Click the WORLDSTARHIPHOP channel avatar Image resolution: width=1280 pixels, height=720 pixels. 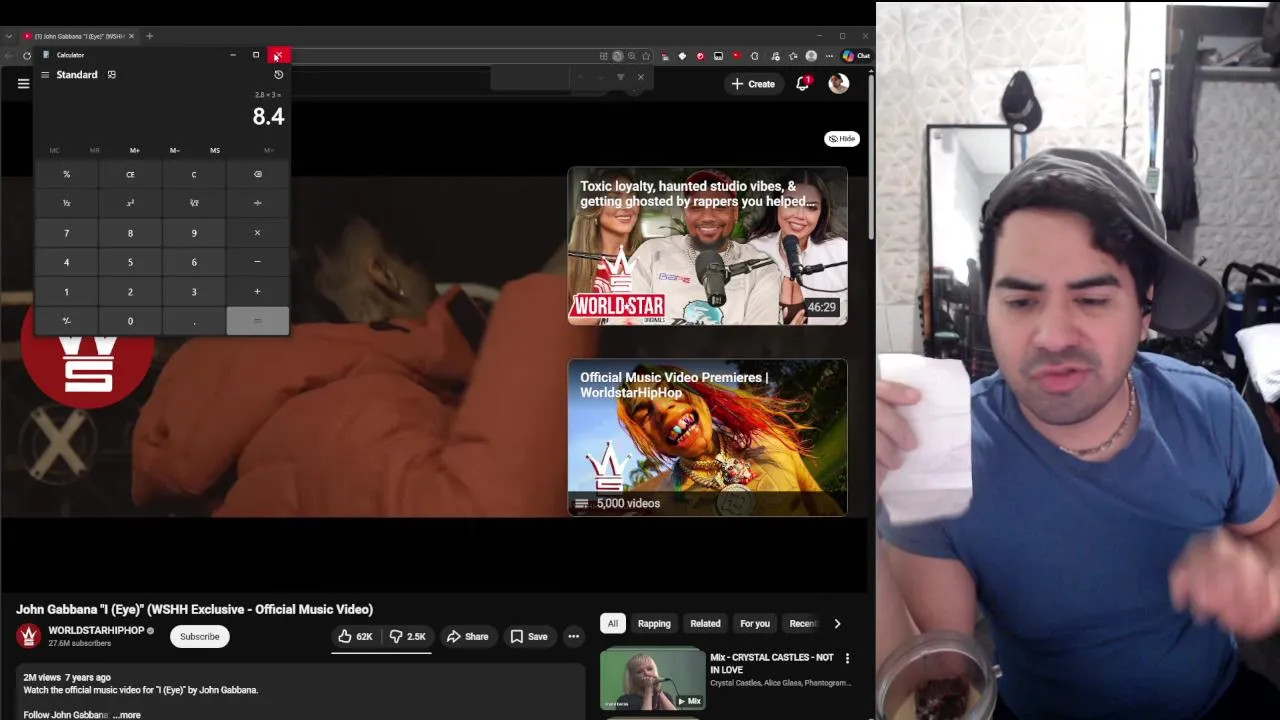[29, 636]
